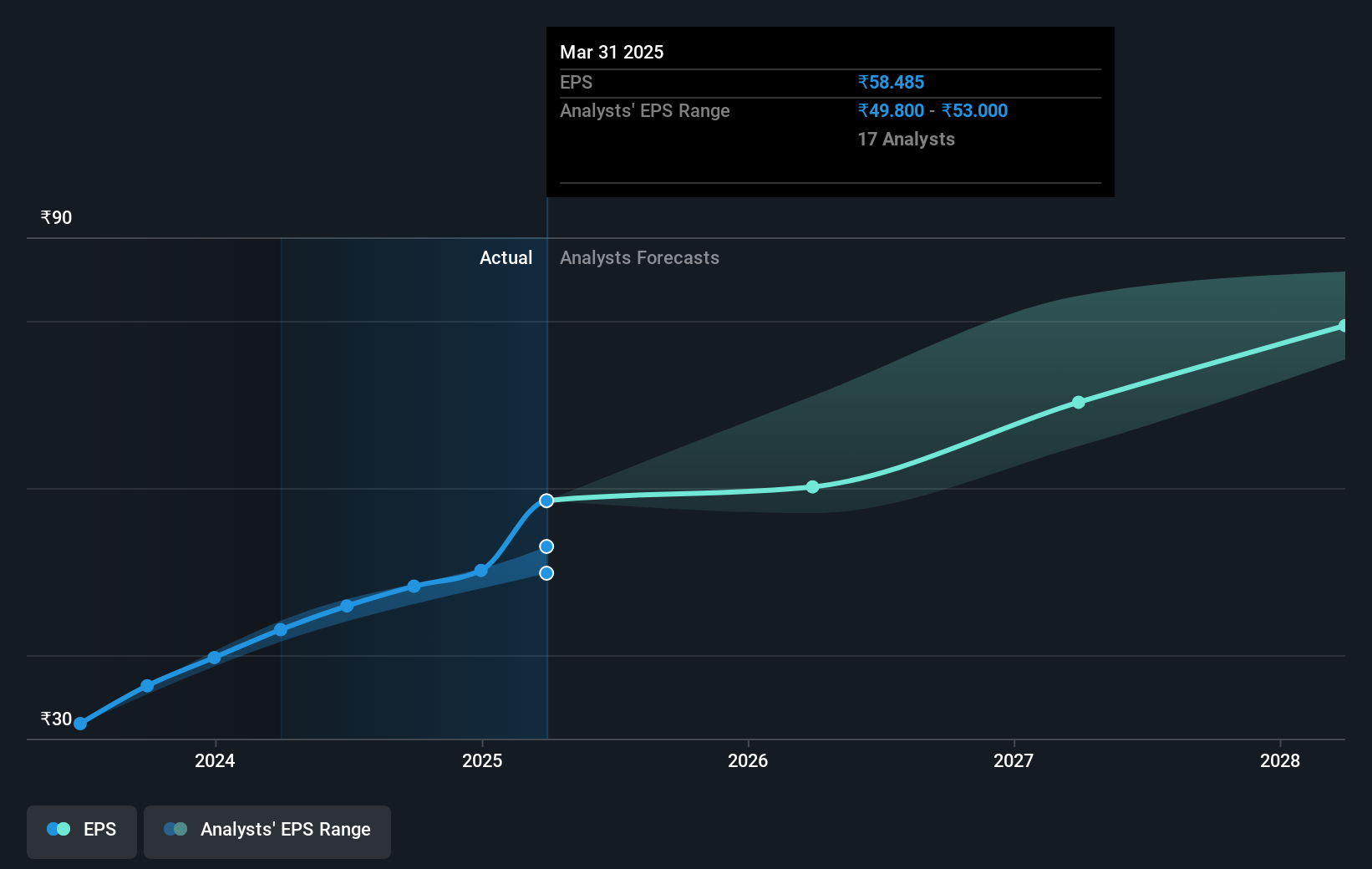
Task: Click the 2028 x-axis label
Action: 1280,760
